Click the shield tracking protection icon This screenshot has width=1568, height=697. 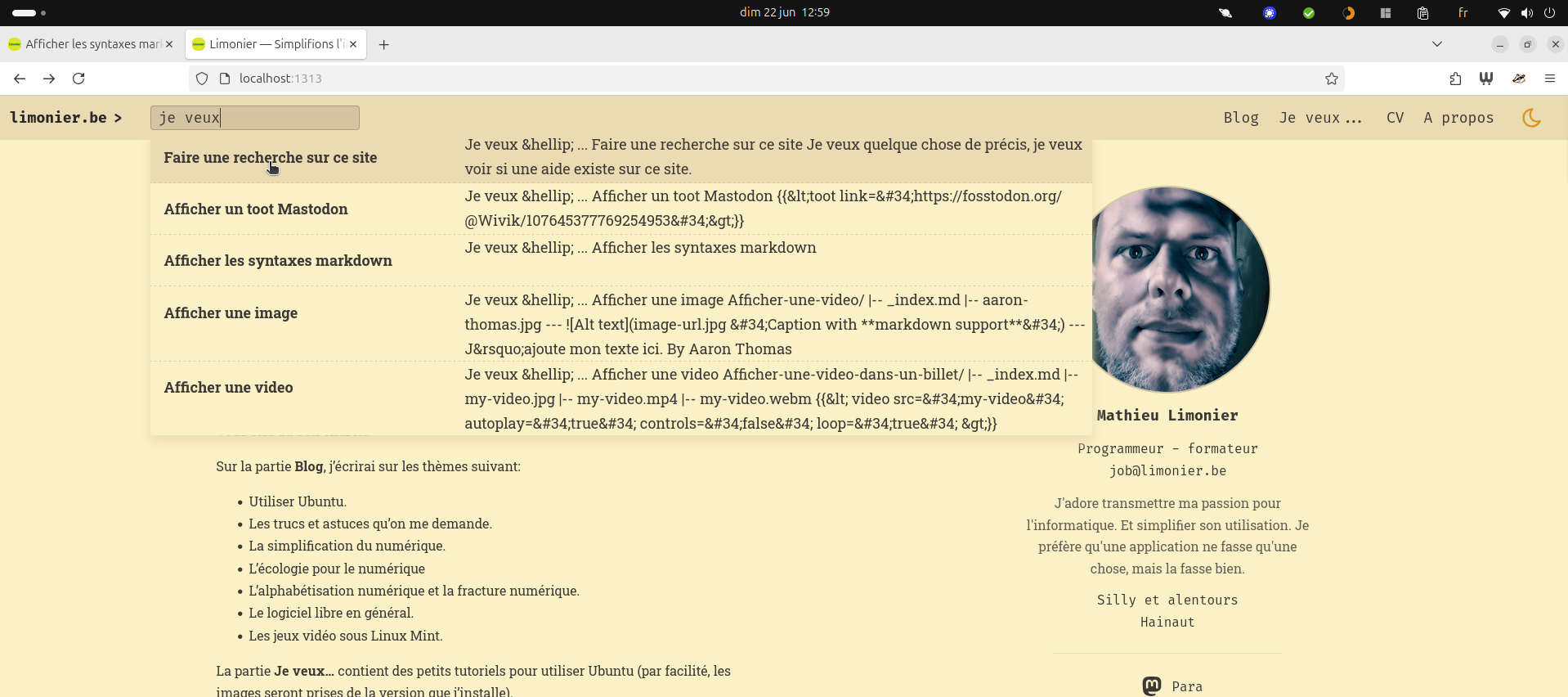click(202, 79)
